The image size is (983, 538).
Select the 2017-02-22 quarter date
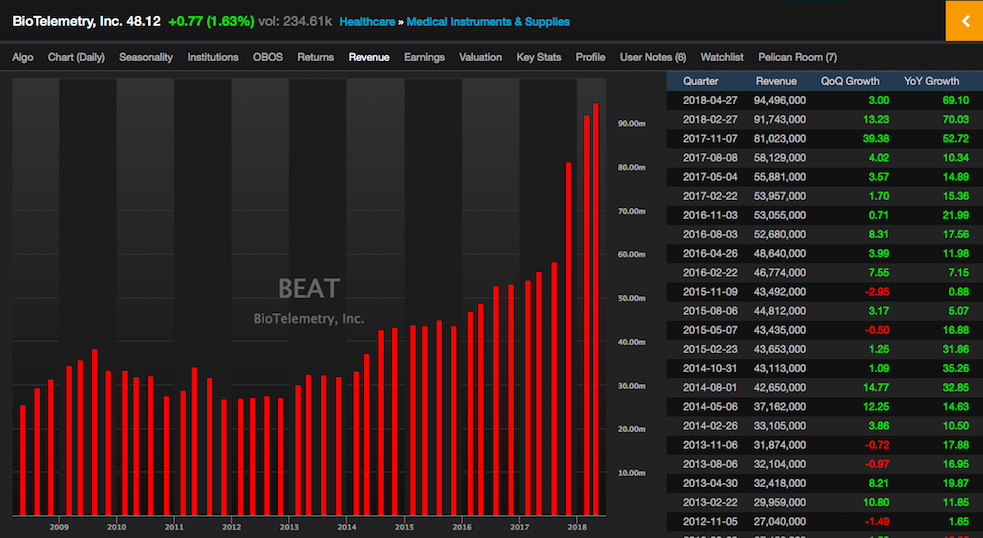(x=710, y=196)
